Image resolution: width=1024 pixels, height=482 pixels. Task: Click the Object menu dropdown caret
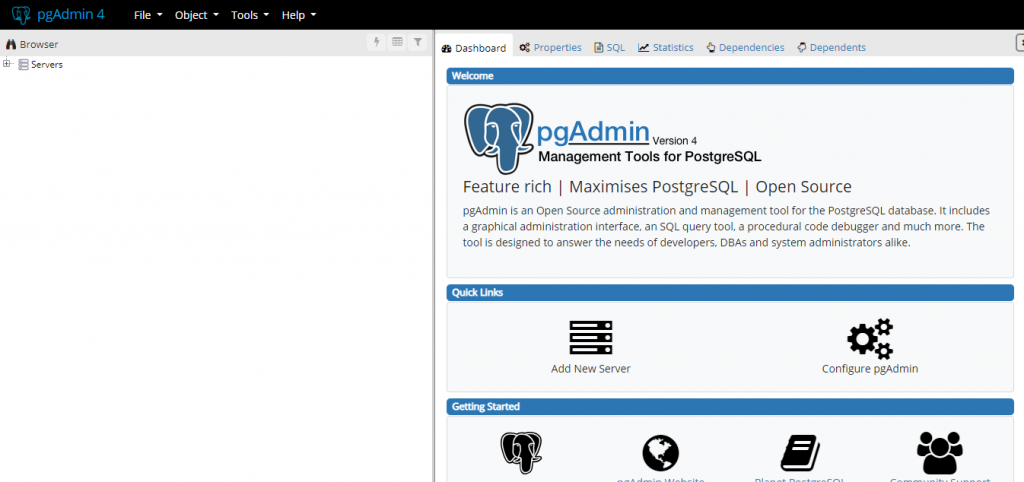coord(216,15)
